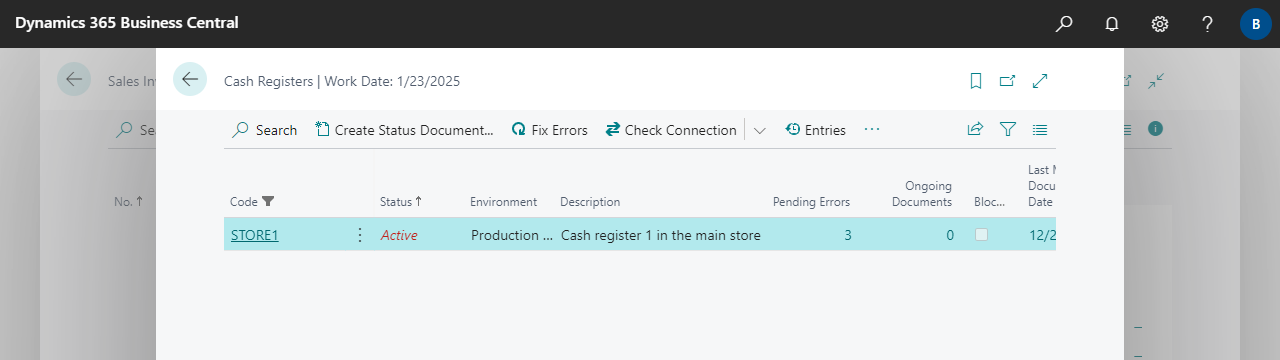Show row options for STORE1

pos(360,235)
